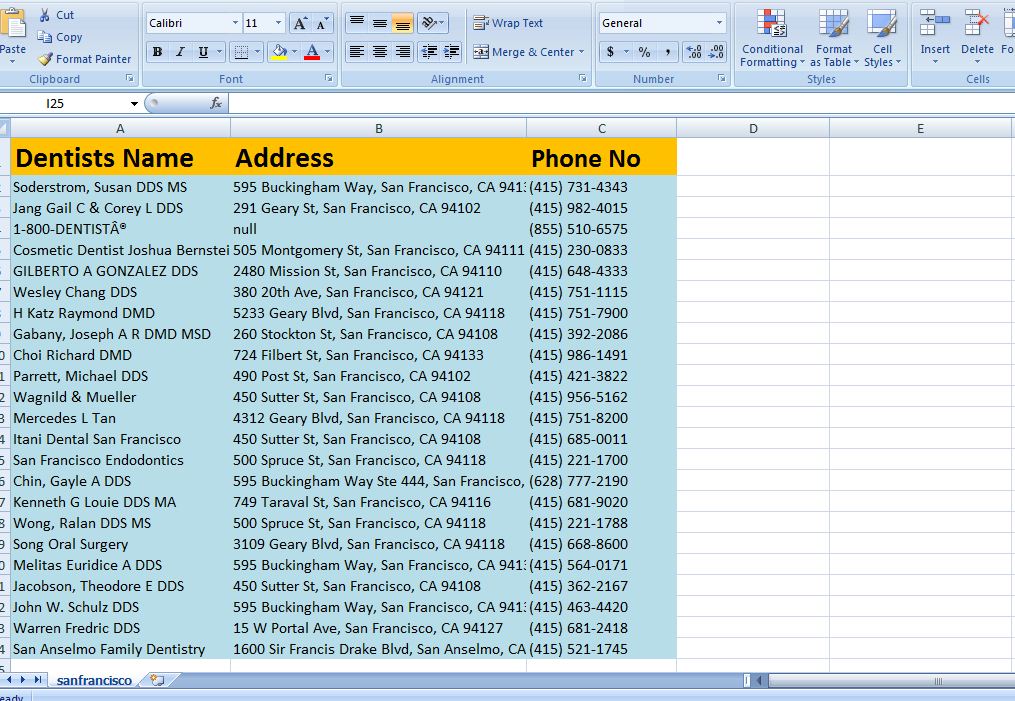This screenshot has width=1015, height=701.
Task: Apply bold formatting with the Bold icon
Action: (157, 50)
